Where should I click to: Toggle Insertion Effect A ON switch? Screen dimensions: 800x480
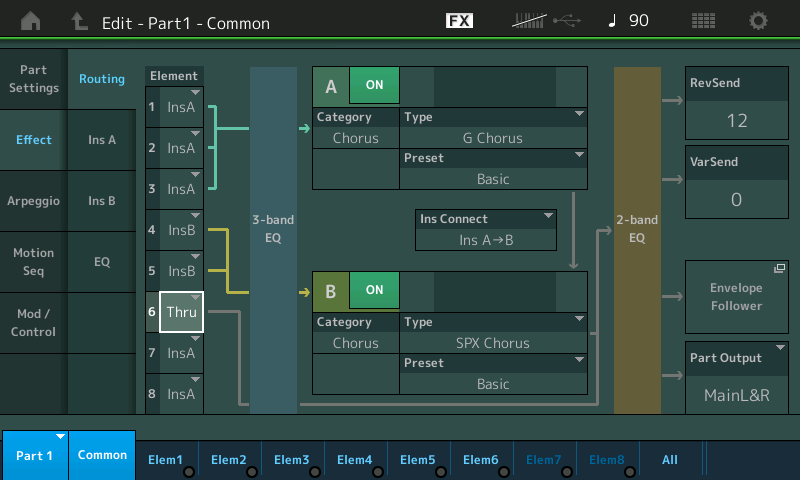374,86
